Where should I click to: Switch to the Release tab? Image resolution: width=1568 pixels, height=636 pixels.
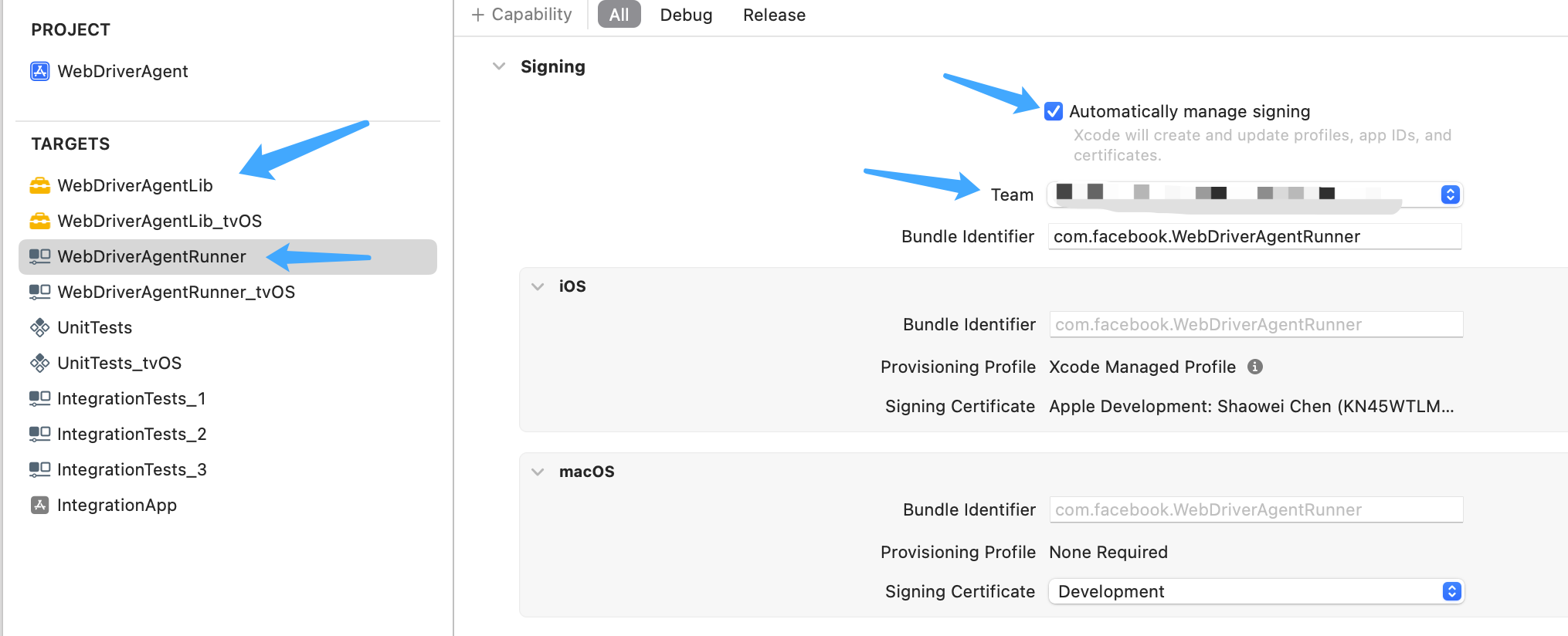pyautogui.click(x=774, y=15)
